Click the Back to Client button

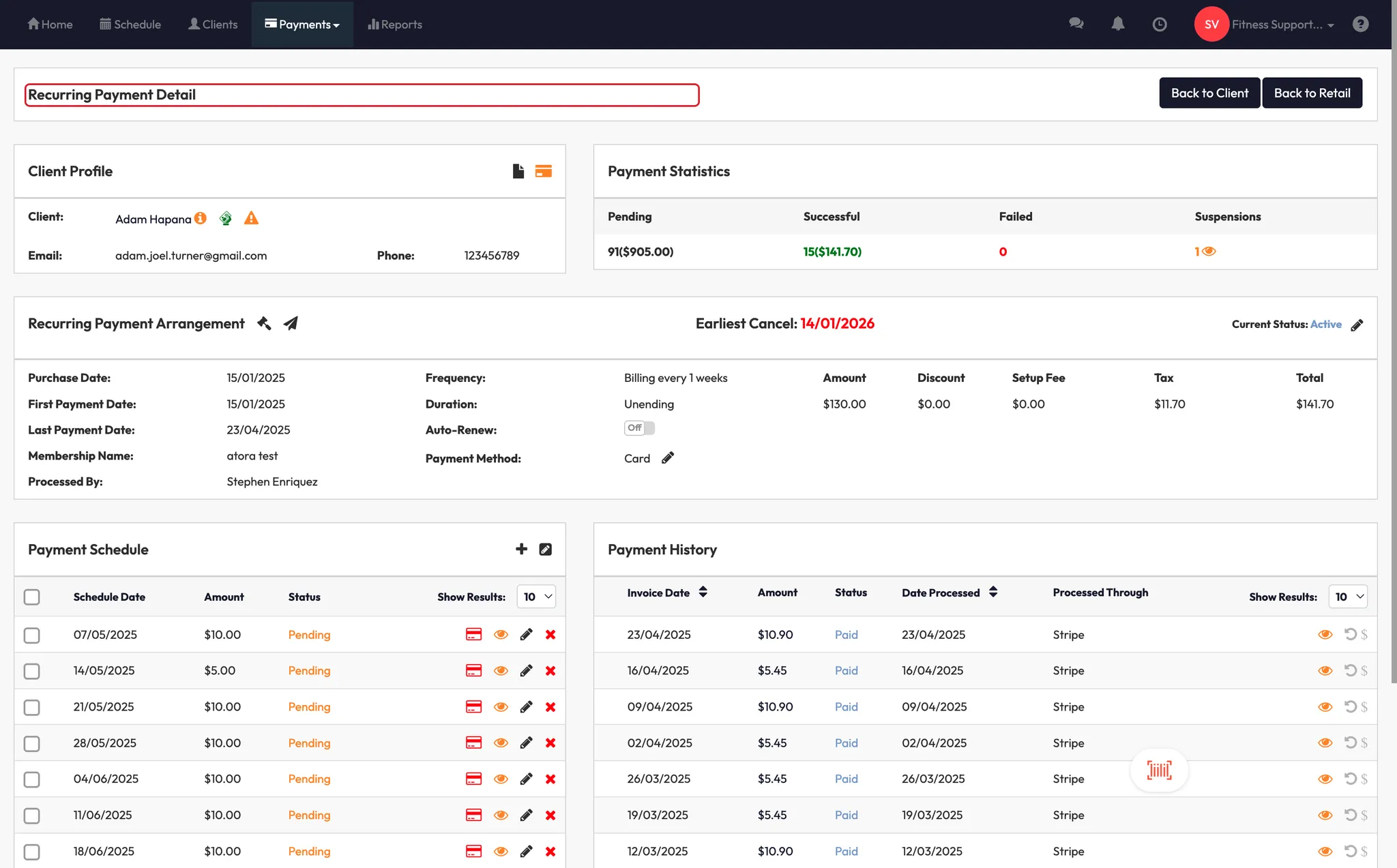click(1209, 93)
